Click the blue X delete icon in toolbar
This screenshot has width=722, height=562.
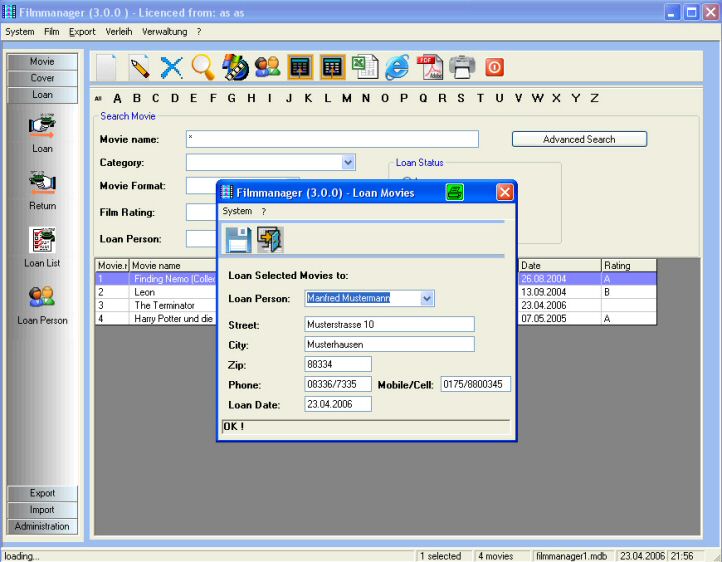pos(172,68)
